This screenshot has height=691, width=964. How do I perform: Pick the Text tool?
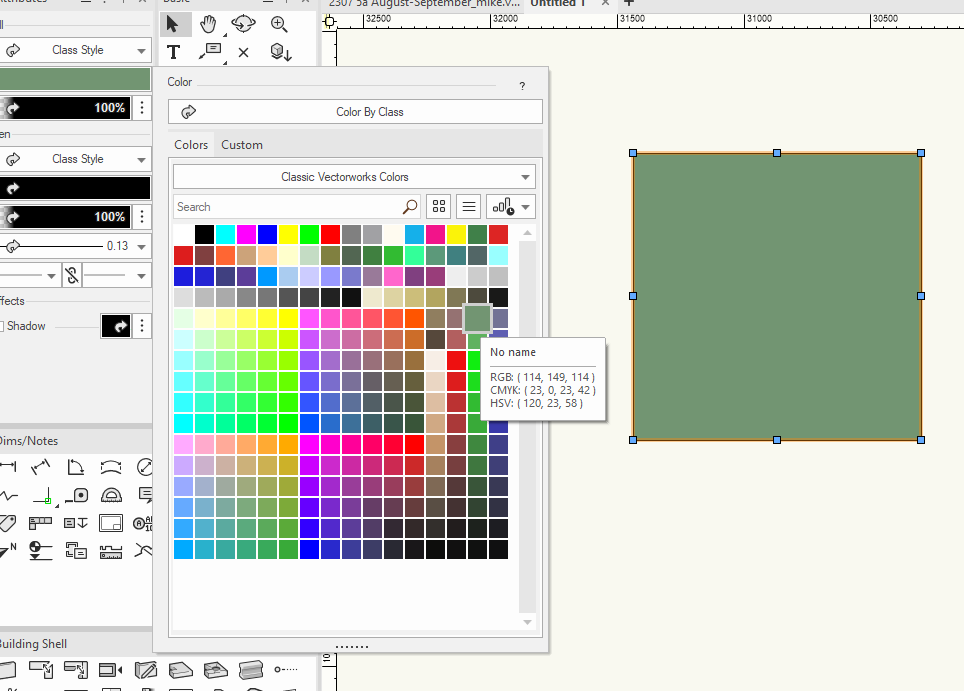pos(173,52)
